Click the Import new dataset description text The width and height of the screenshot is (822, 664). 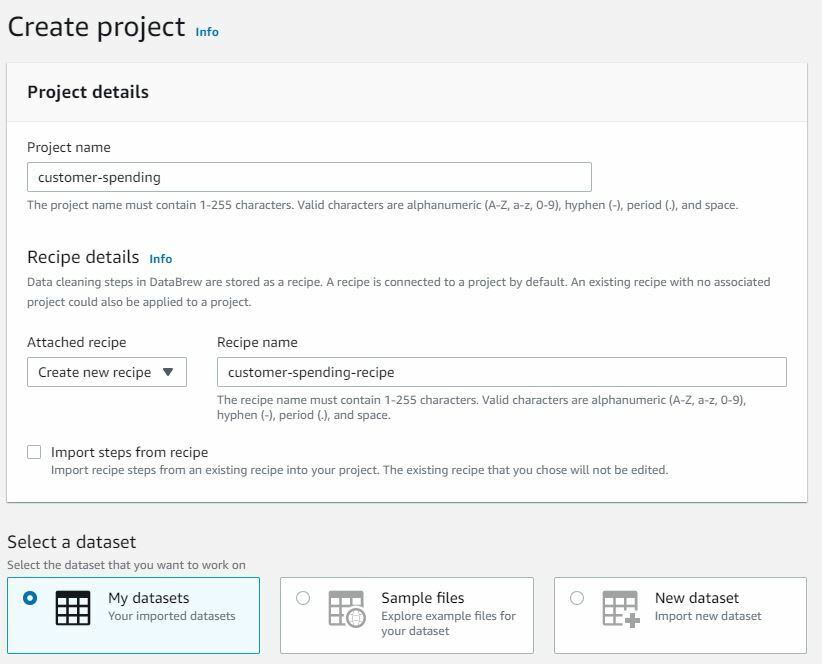pyautogui.click(x=708, y=616)
